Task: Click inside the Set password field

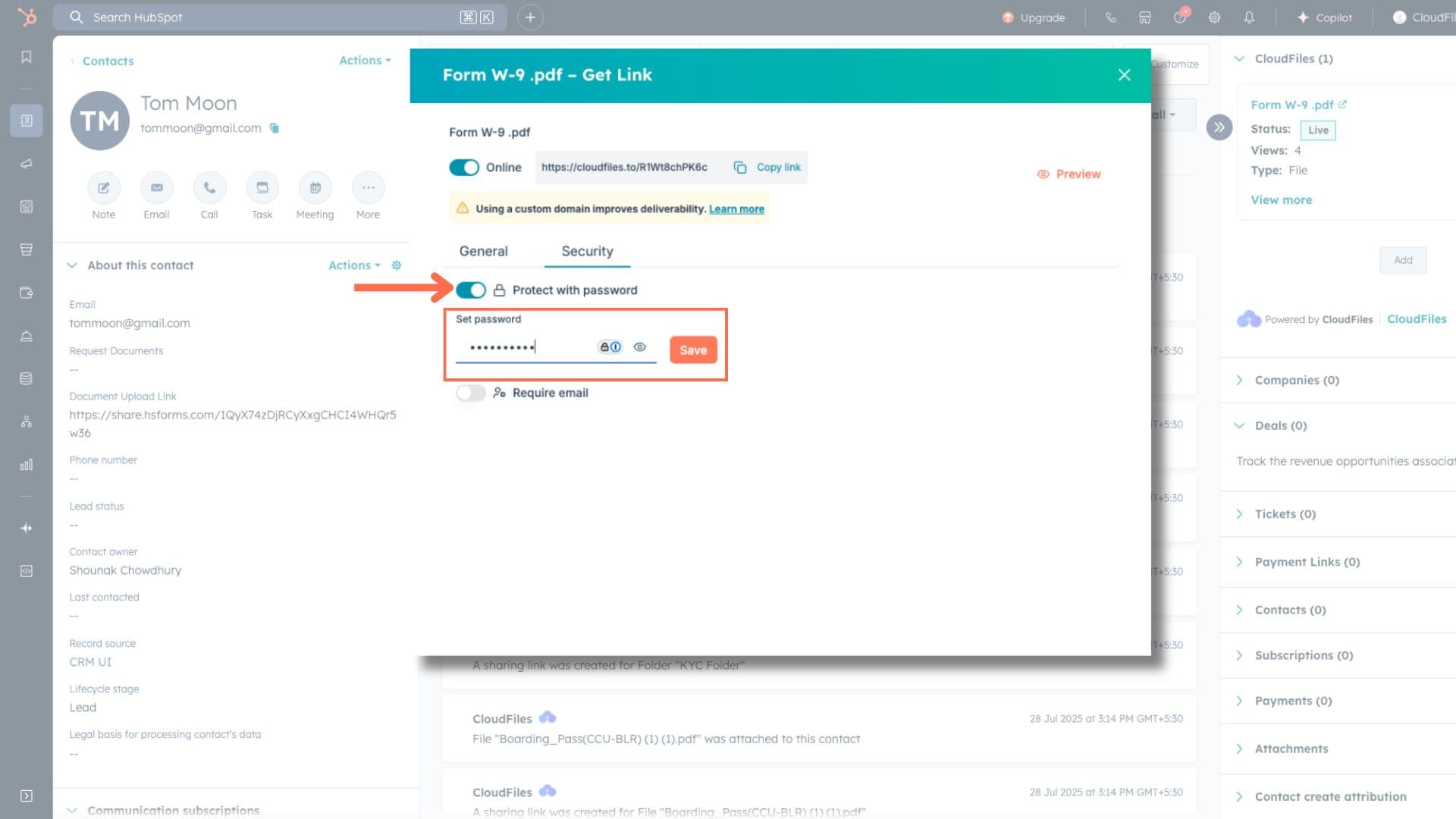Action: click(523, 347)
